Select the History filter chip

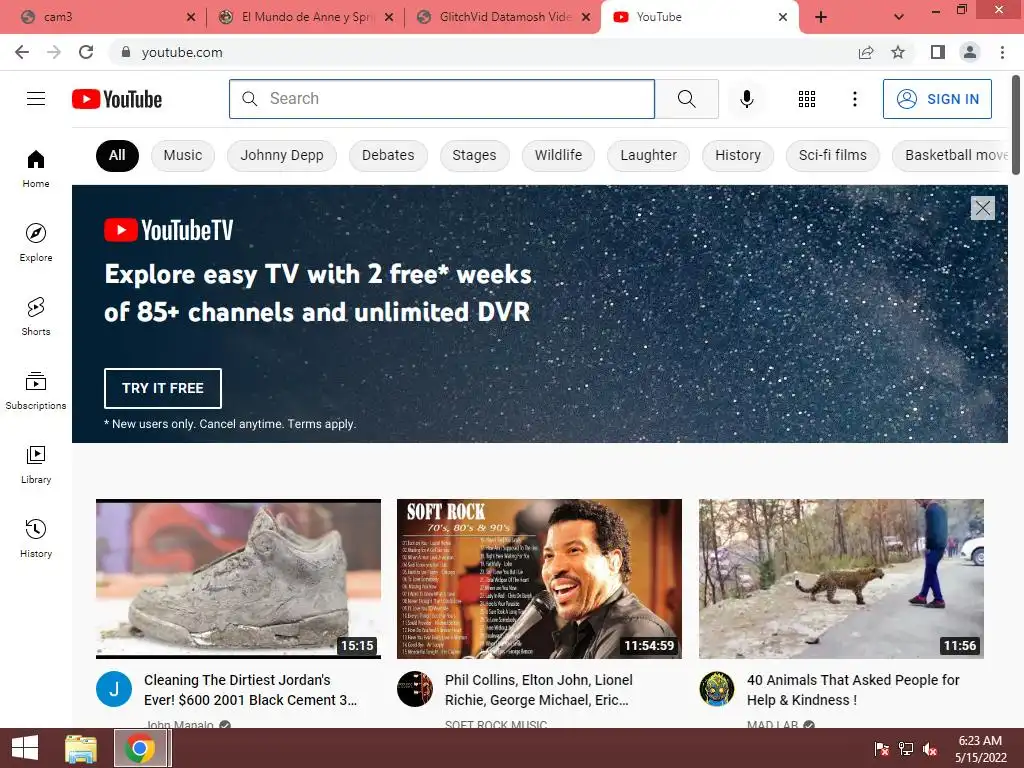(738, 155)
